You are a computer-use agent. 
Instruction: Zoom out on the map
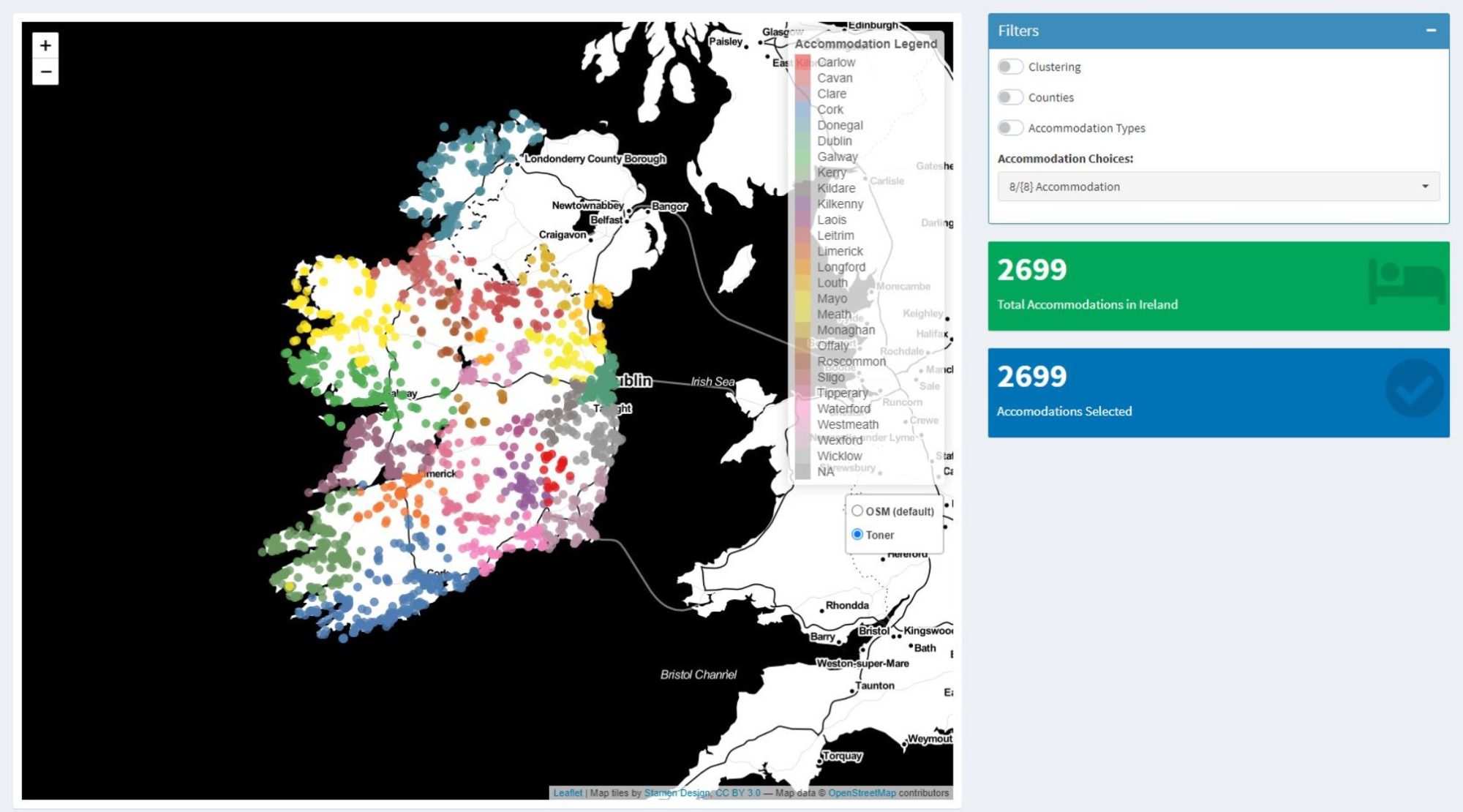click(45, 72)
